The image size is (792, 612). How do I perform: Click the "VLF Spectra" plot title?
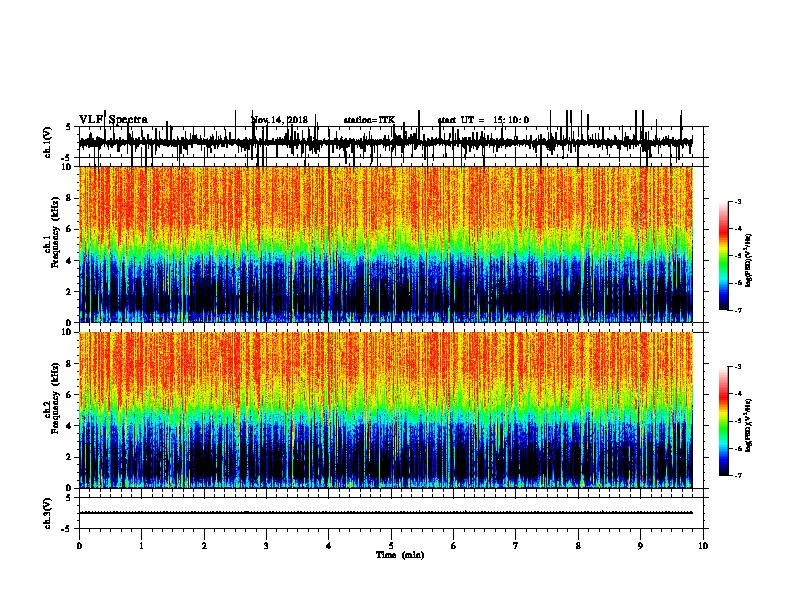(113, 120)
